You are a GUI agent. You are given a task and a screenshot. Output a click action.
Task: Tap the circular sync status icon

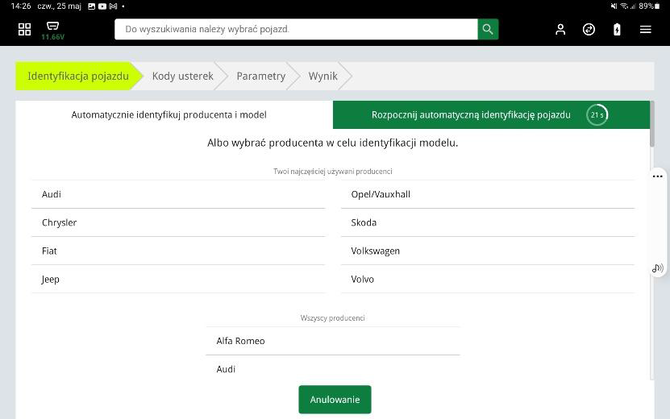click(589, 29)
